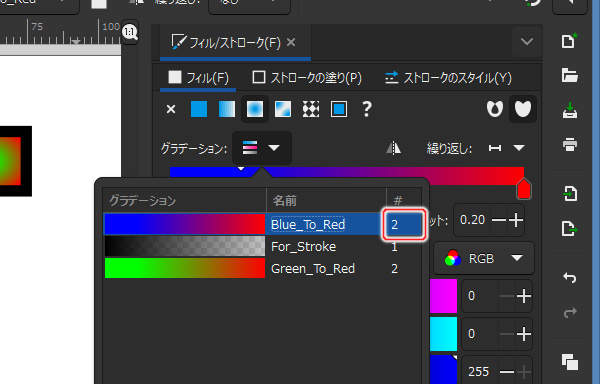Click the export file icon

click(569, 228)
